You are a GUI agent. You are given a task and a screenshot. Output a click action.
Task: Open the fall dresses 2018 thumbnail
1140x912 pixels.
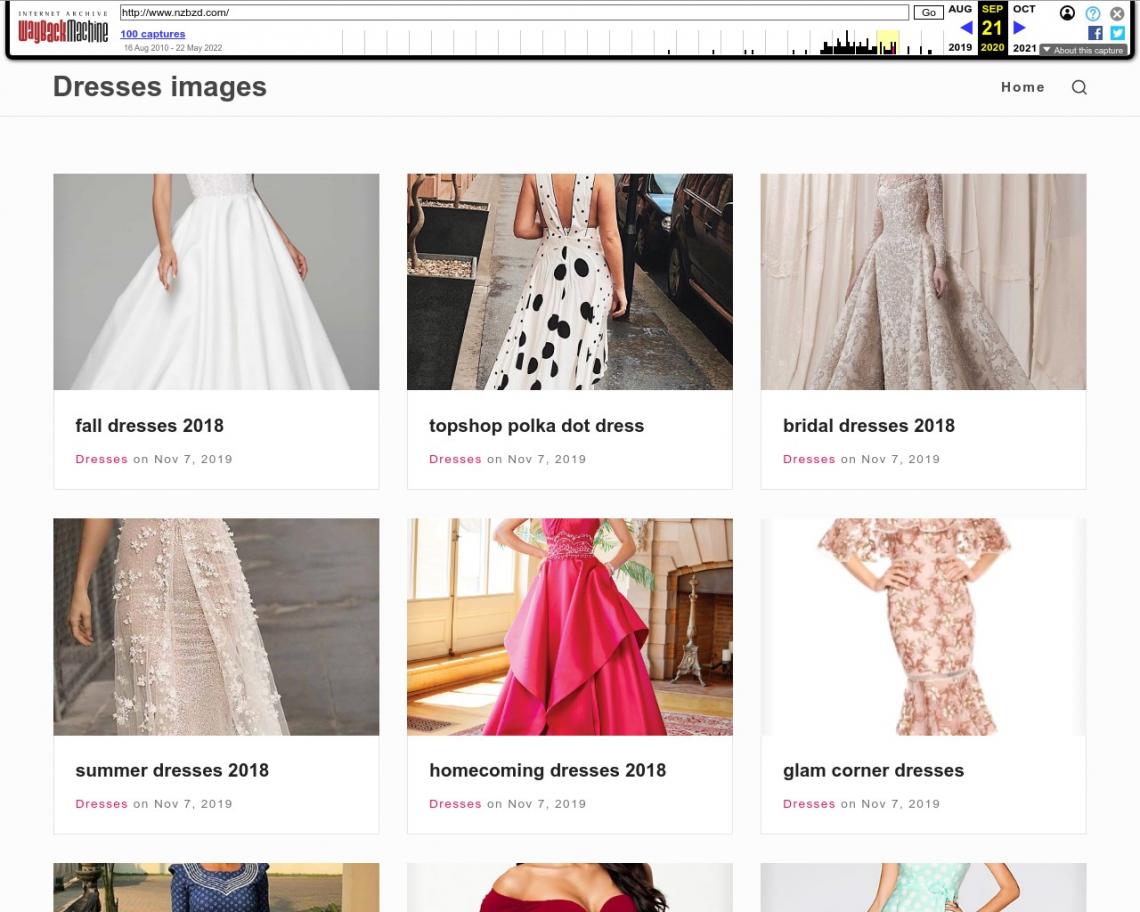coord(216,281)
